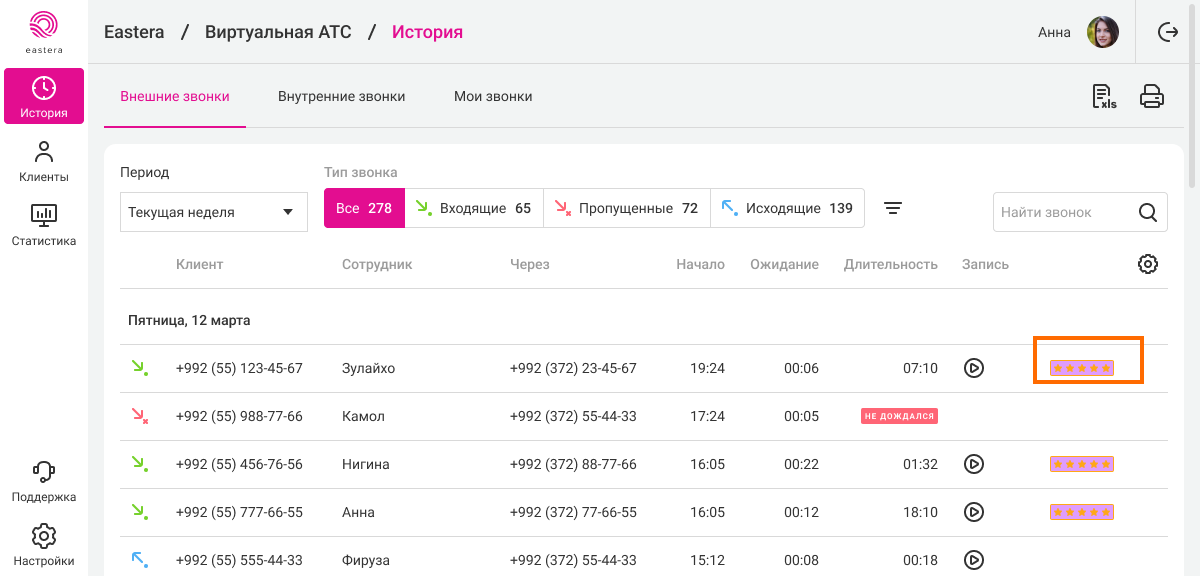Screen dimensions: 1200x576
Task: Open the additional filters icon
Action: [893, 208]
